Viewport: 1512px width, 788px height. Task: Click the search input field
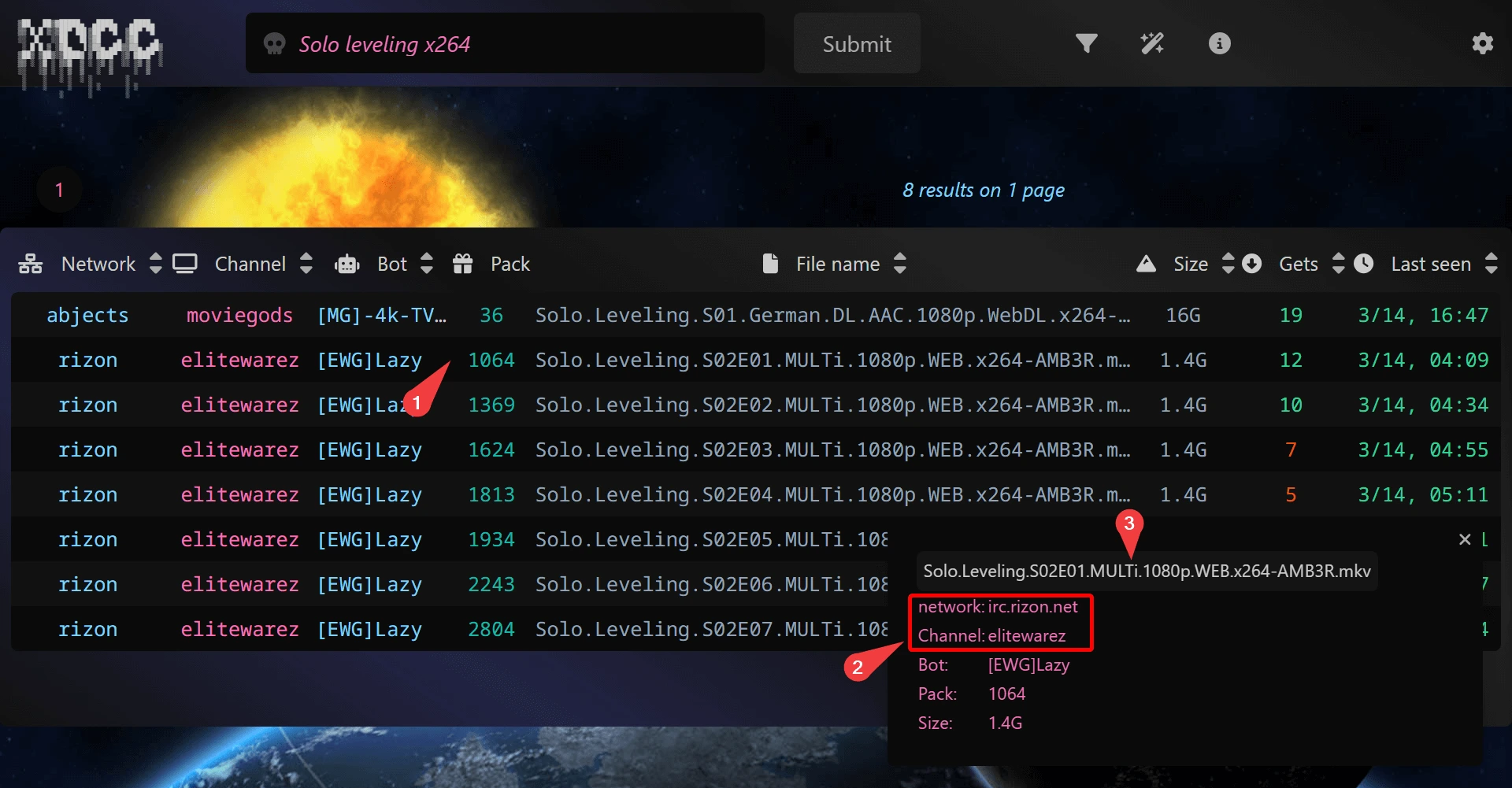504,43
